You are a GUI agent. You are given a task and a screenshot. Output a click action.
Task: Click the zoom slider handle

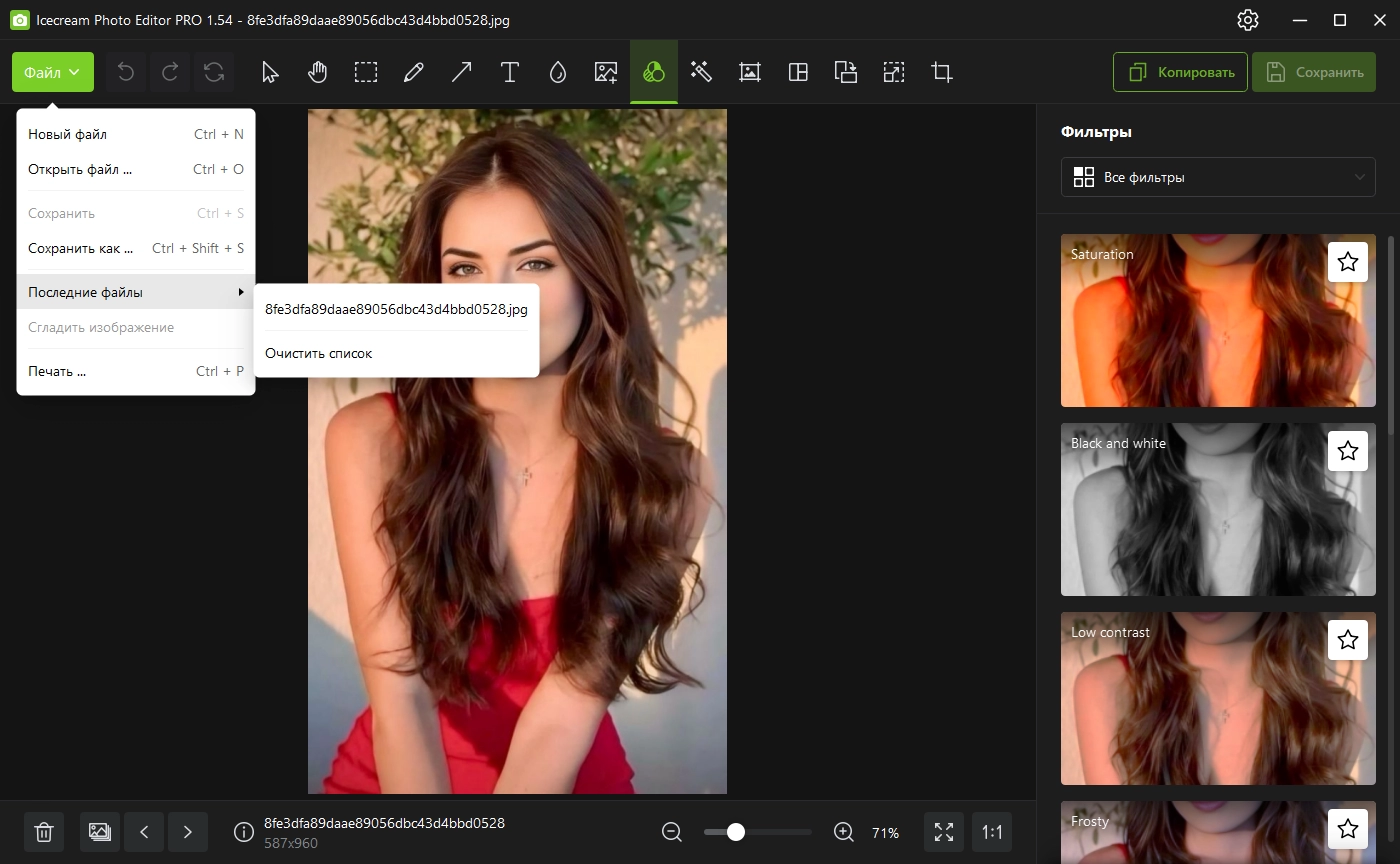pyautogui.click(x=736, y=832)
